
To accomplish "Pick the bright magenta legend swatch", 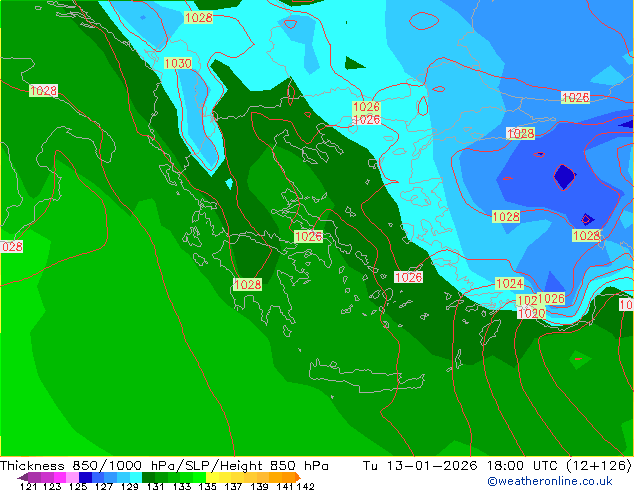I will pyautogui.click(x=60, y=477).
